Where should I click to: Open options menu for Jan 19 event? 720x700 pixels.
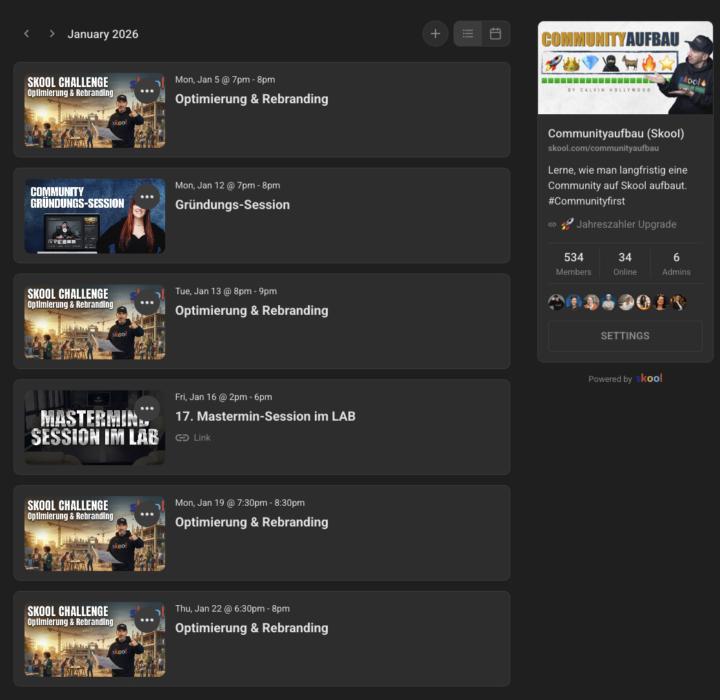pos(147,514)
